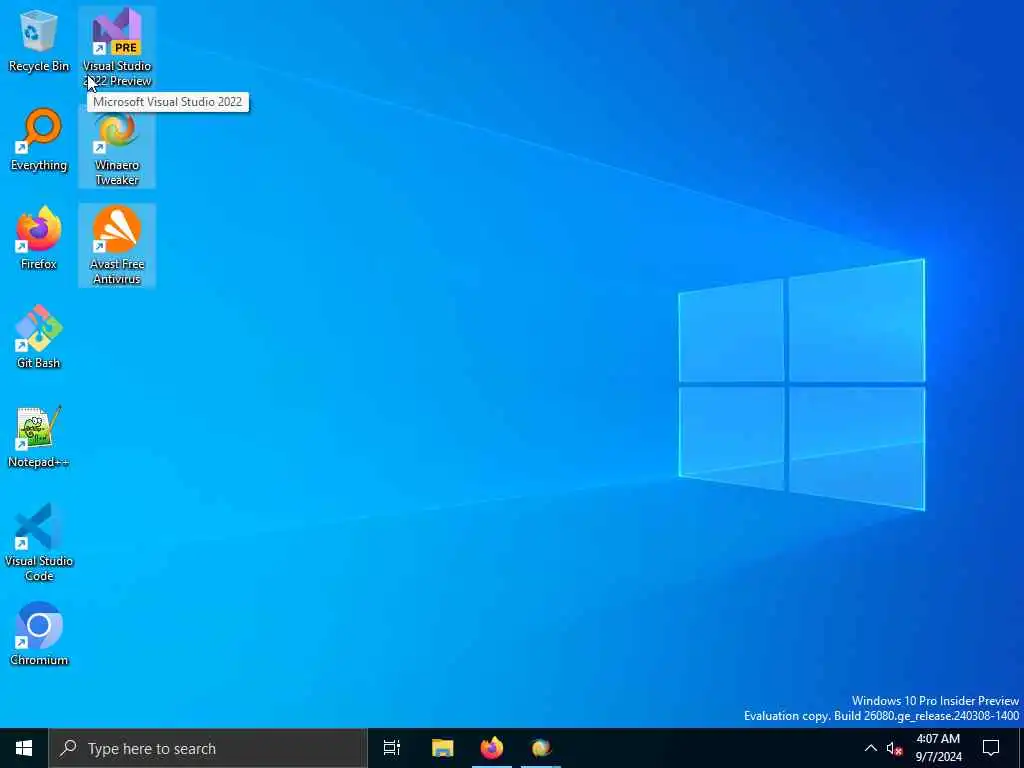The height and width of the screenshot is (768, 1024).
Task: Select the Git Bash desktop shortcut
Action: coord(39,337)
